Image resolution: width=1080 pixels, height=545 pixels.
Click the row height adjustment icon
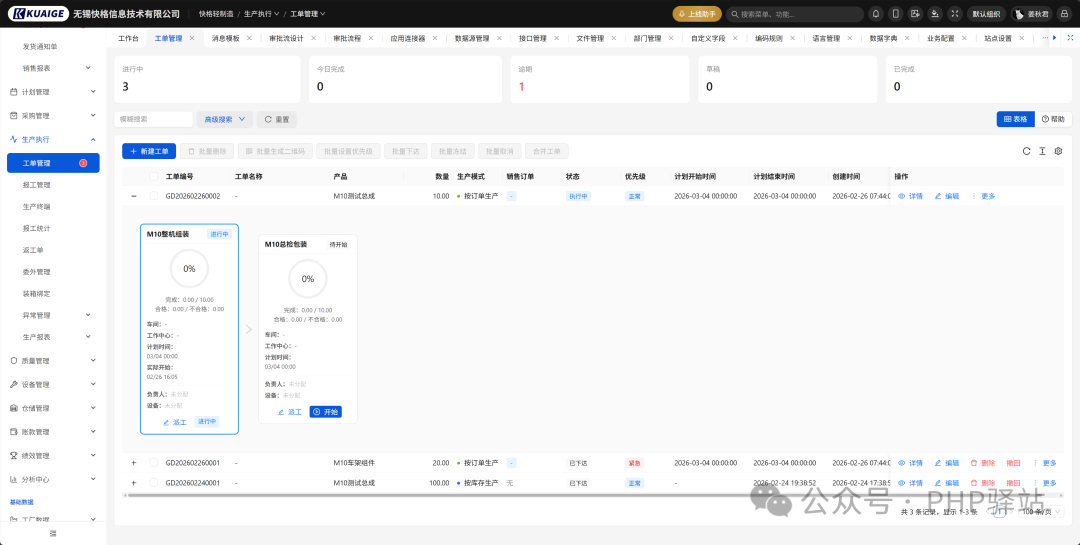point(1043,151)
